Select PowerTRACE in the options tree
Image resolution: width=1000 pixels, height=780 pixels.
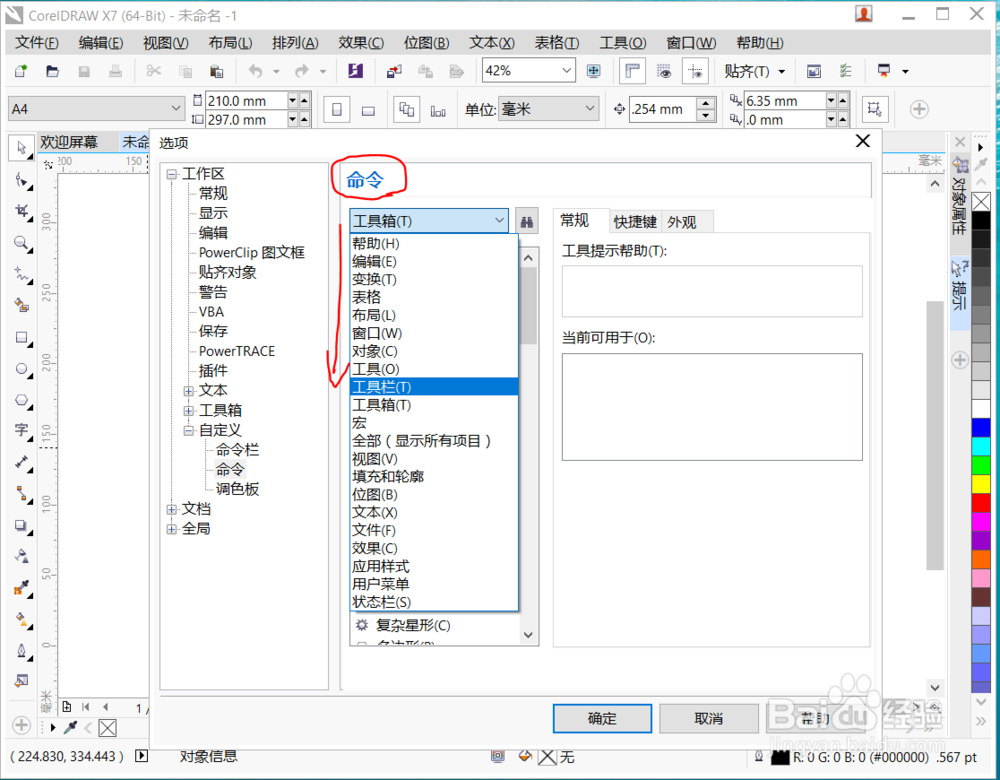[x=237, y=351]
